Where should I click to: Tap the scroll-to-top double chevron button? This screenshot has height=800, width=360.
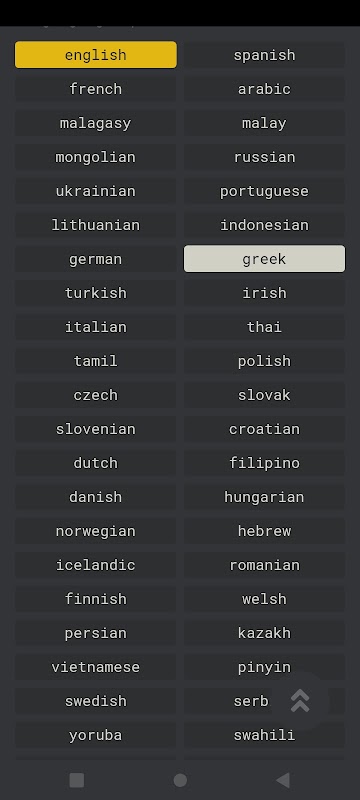tap(300, 701)
